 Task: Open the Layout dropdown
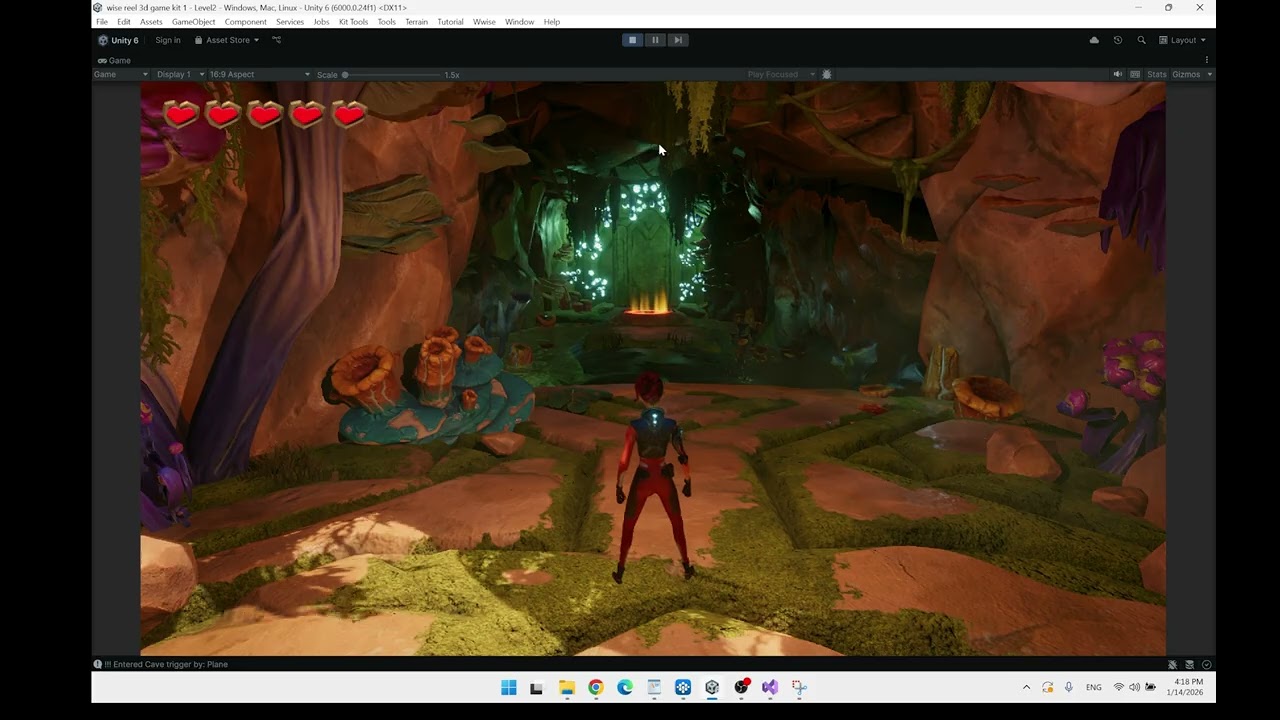[1182, 40]
